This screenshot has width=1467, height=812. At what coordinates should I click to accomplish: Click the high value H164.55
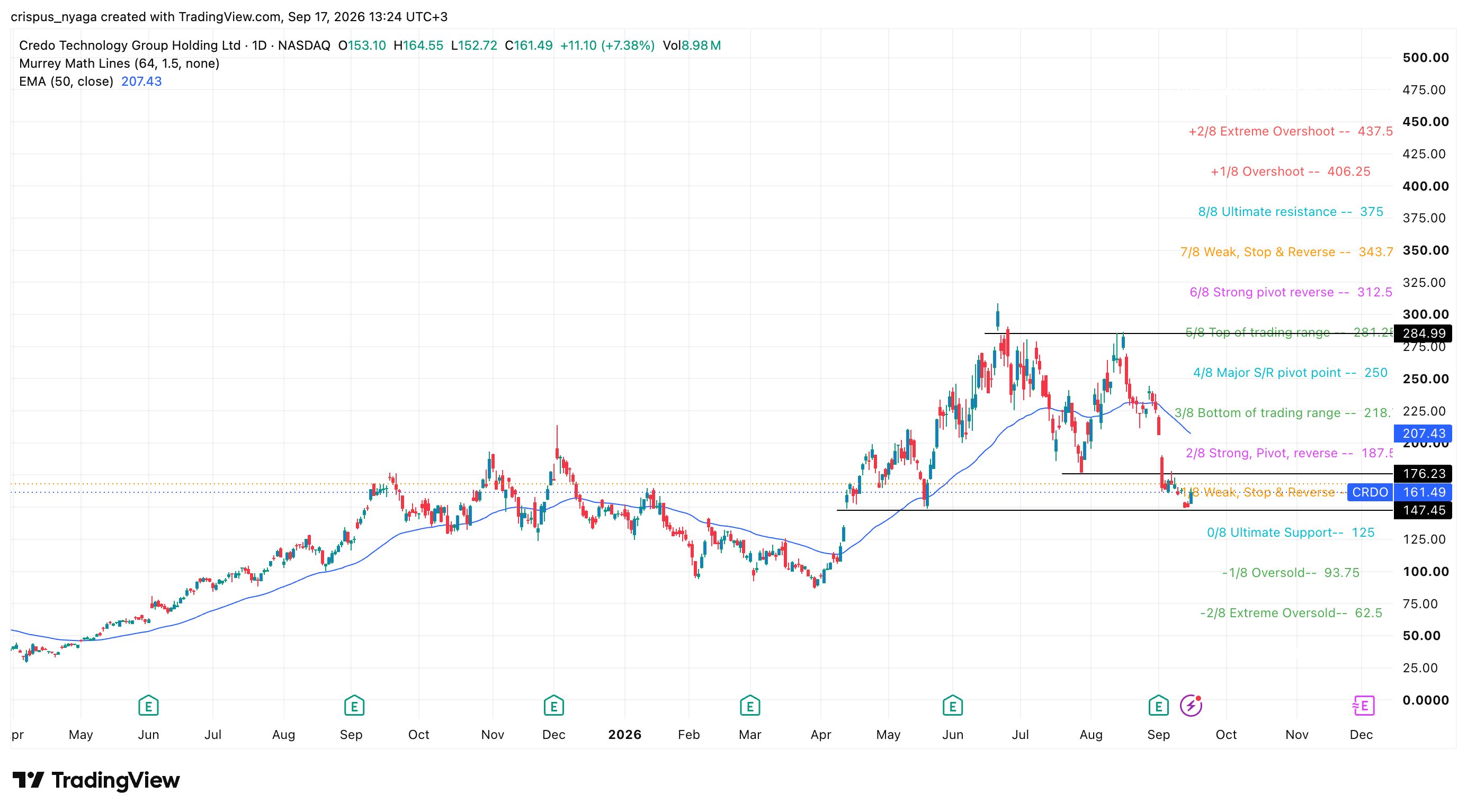[418, 46]
